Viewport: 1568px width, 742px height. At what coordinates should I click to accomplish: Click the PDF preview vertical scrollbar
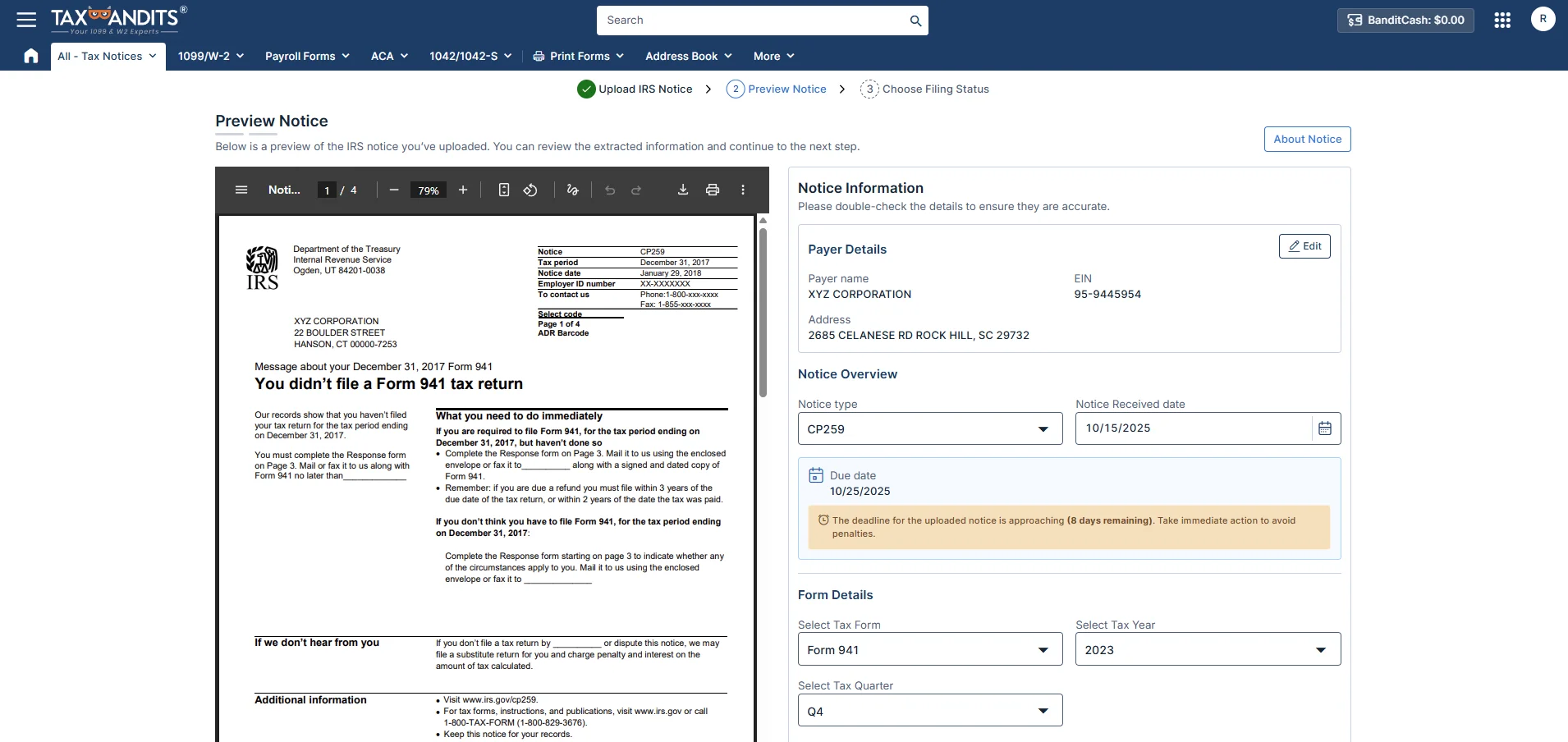click(x=763, y=312)
